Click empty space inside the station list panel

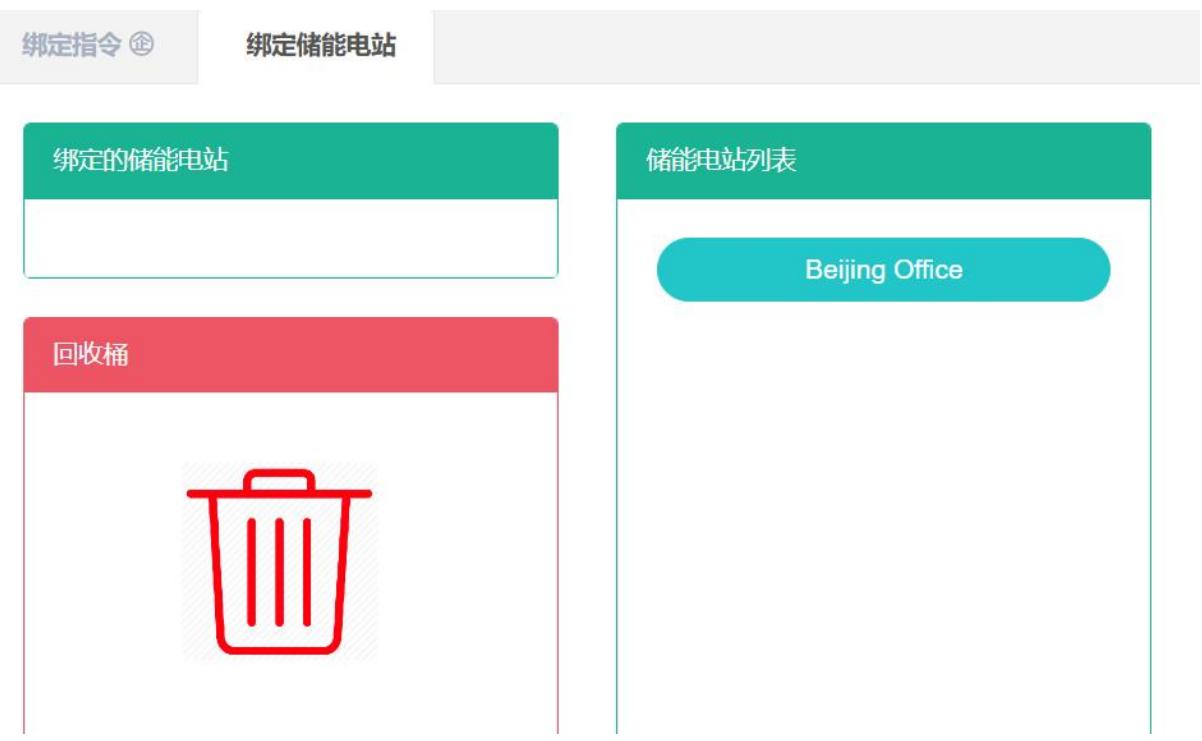coord(883,520)
